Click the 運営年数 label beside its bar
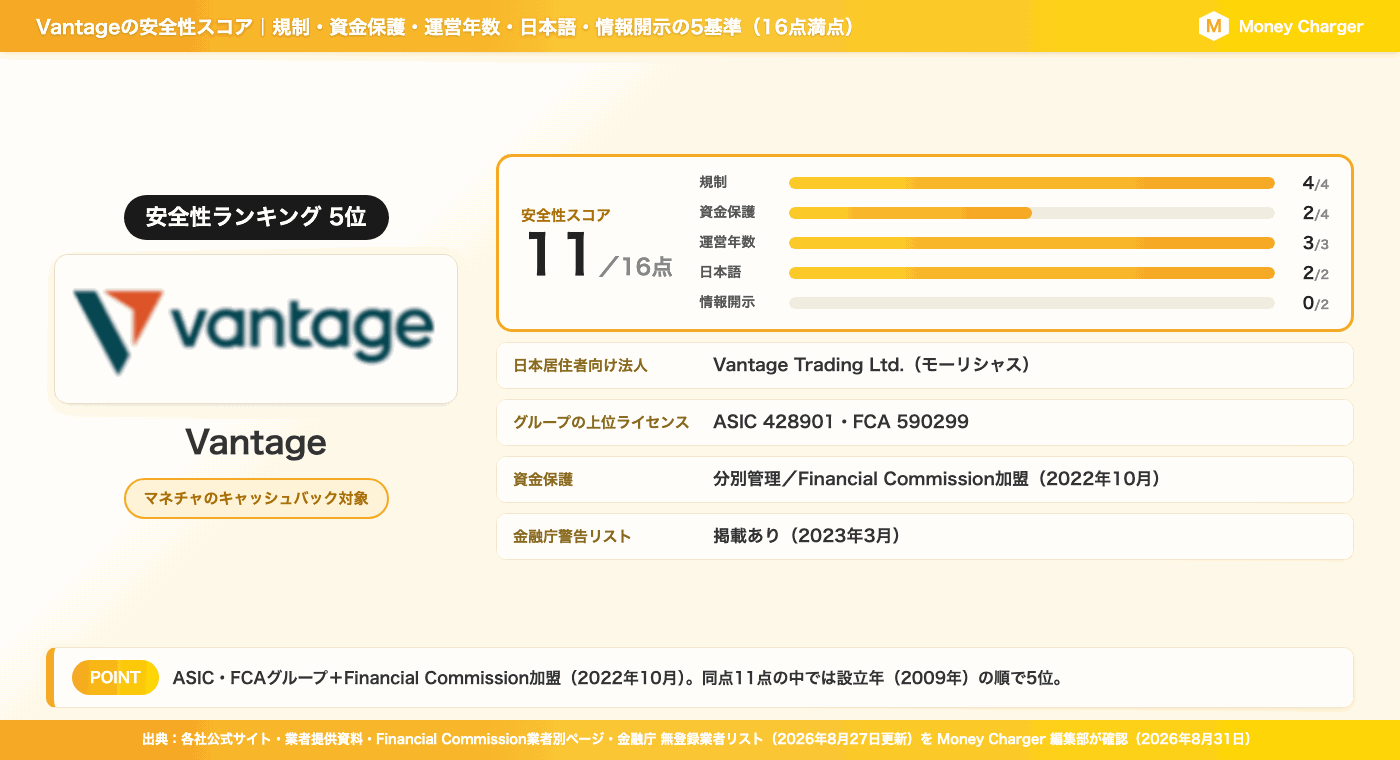The height and width of the screenshot is (760, 1400). click(x=727, y=243)
